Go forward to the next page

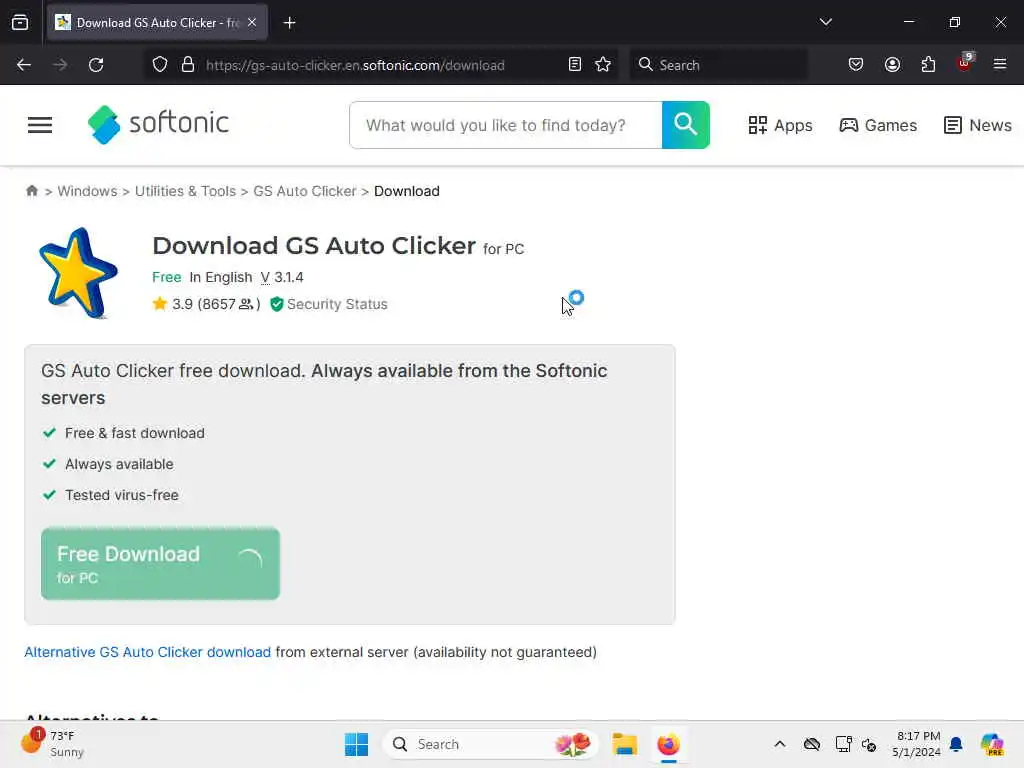pos(60,65)
